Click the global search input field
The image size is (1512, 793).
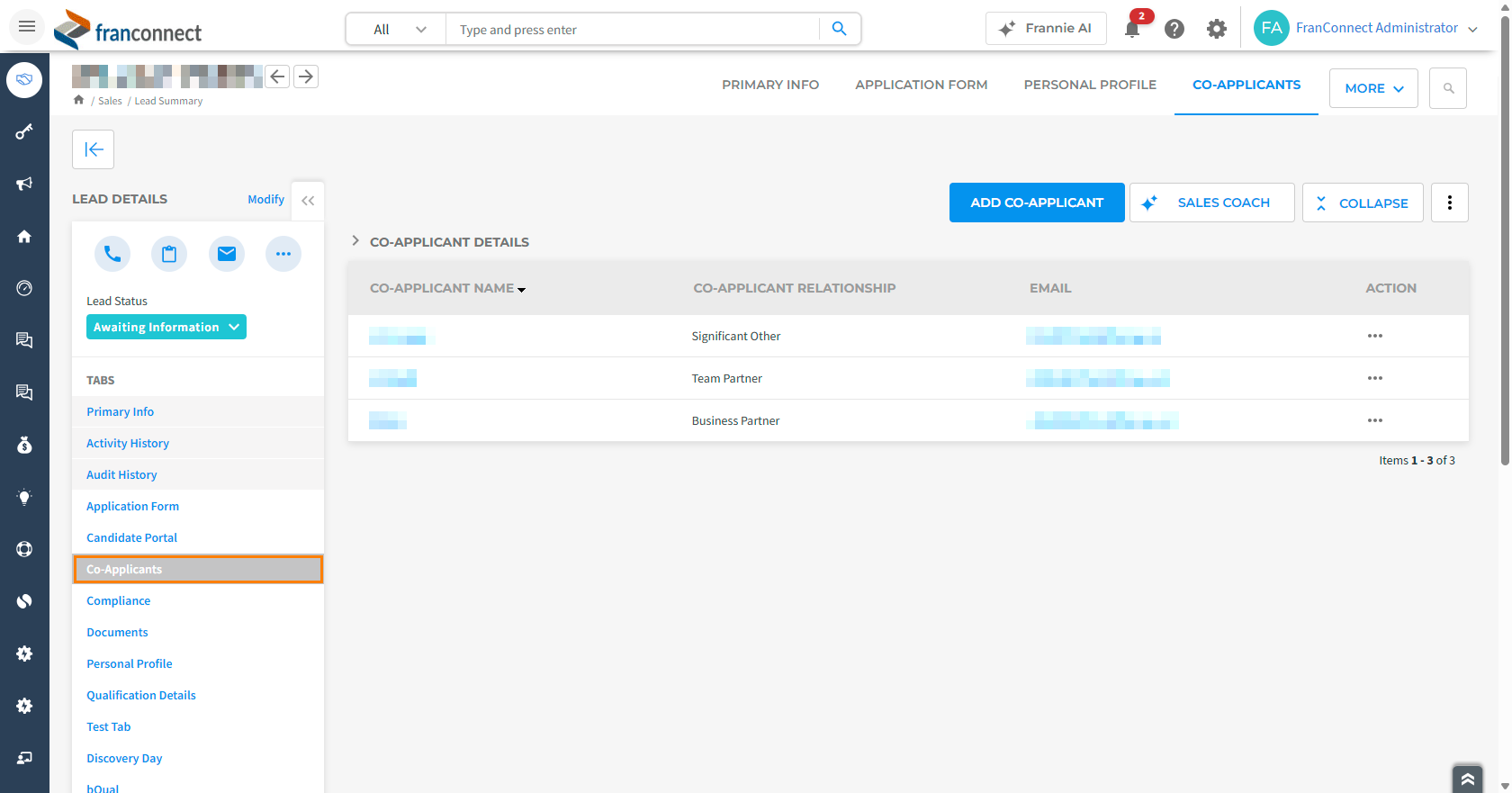(633, 30)
